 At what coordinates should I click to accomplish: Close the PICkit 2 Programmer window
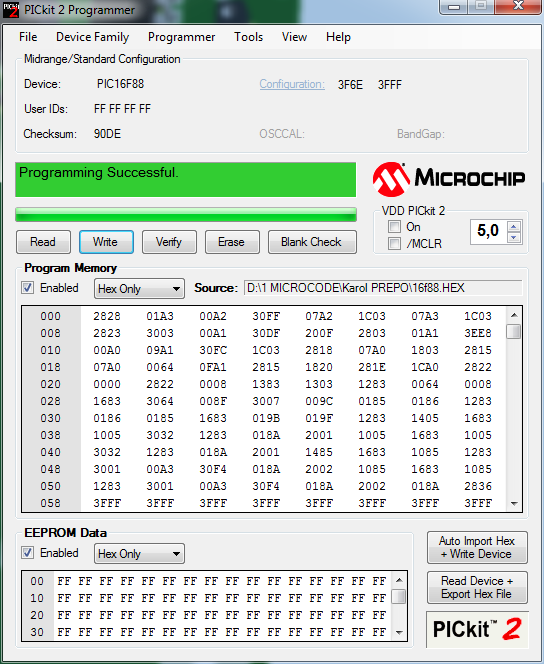click(x=518, y=6)
